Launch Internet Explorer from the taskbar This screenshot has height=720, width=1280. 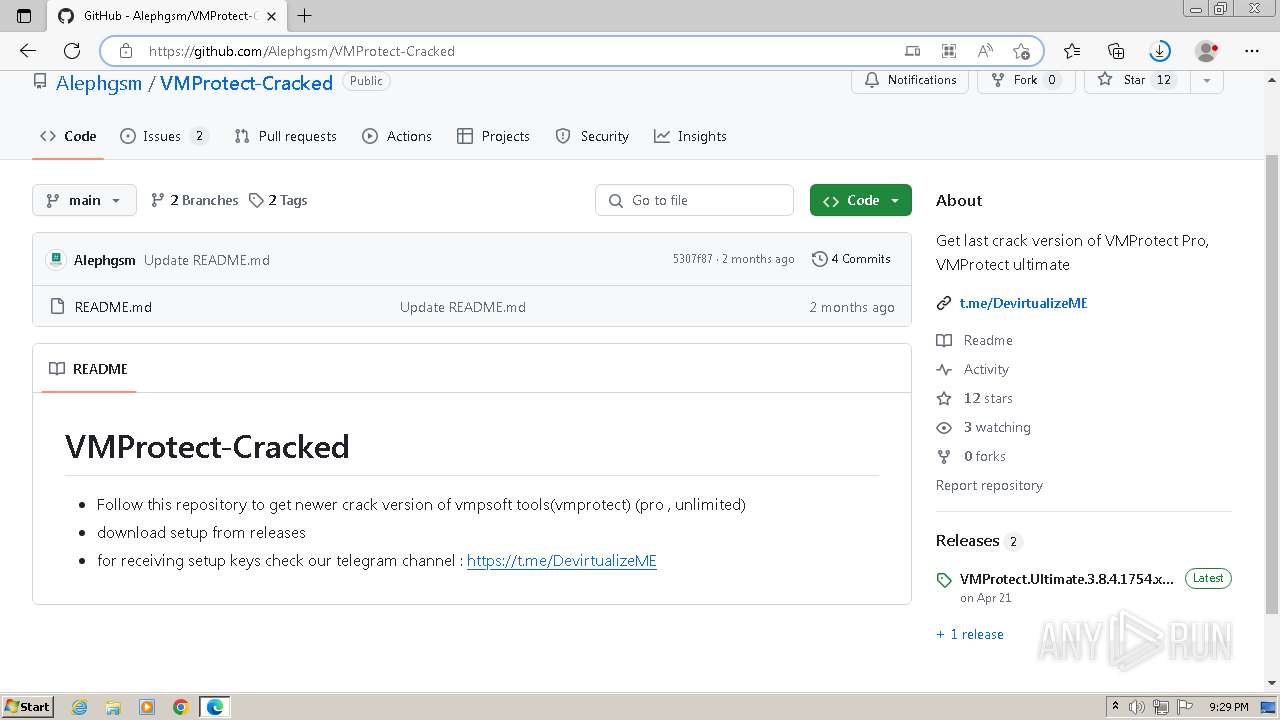click(79, 707)
